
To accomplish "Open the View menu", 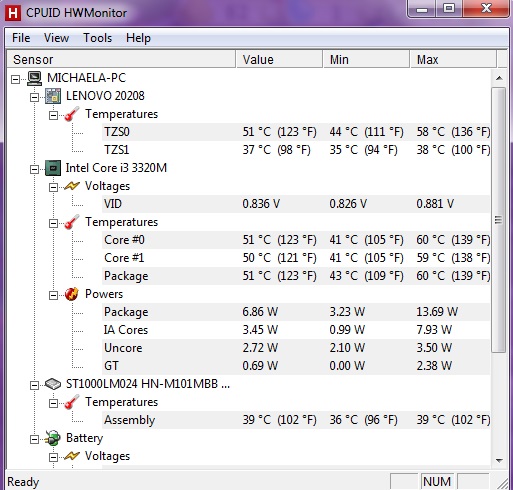I will click(x=56, y=38).
